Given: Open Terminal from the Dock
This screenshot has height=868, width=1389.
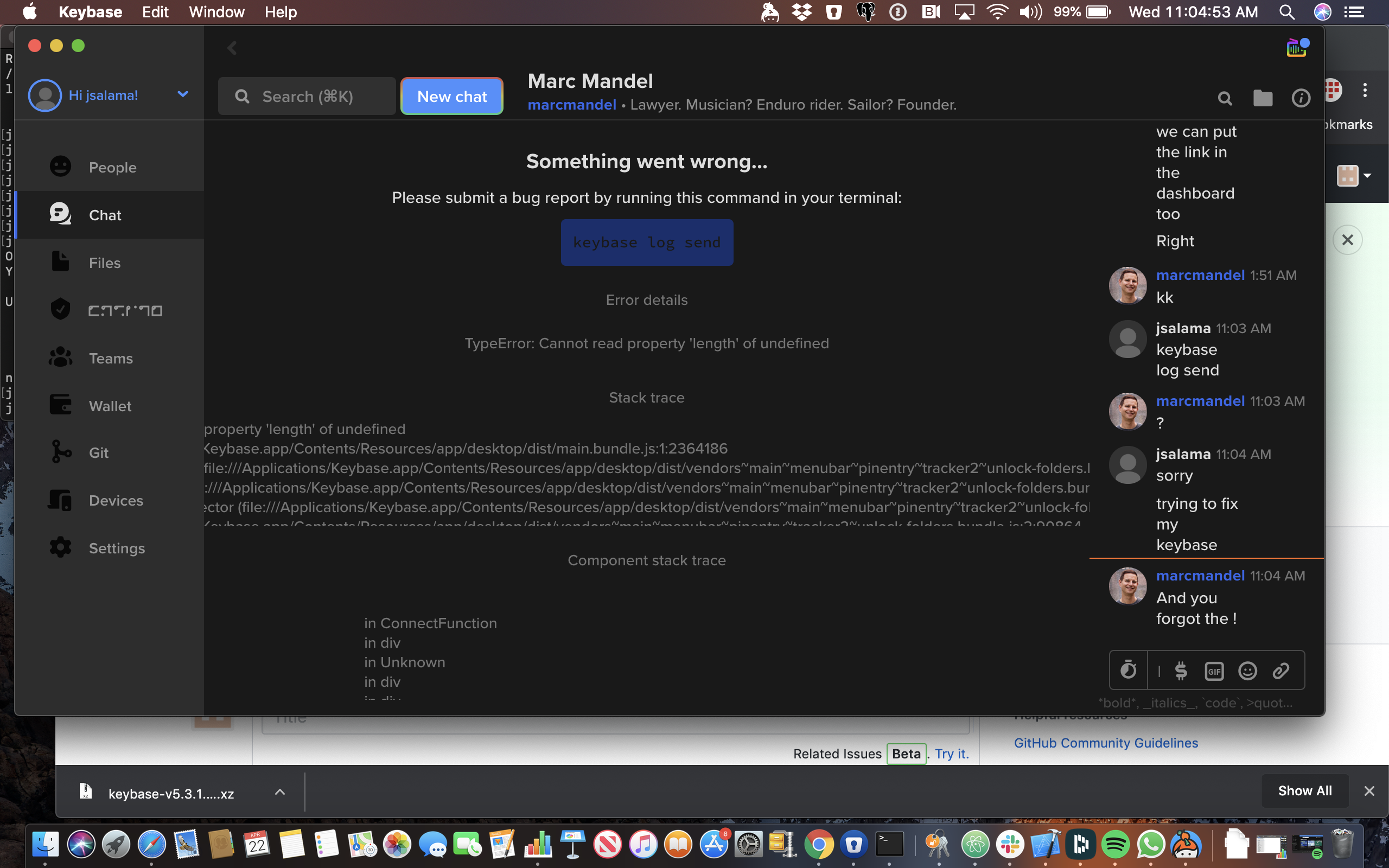Looking at the screenshot, I should [x=889, y=845].
